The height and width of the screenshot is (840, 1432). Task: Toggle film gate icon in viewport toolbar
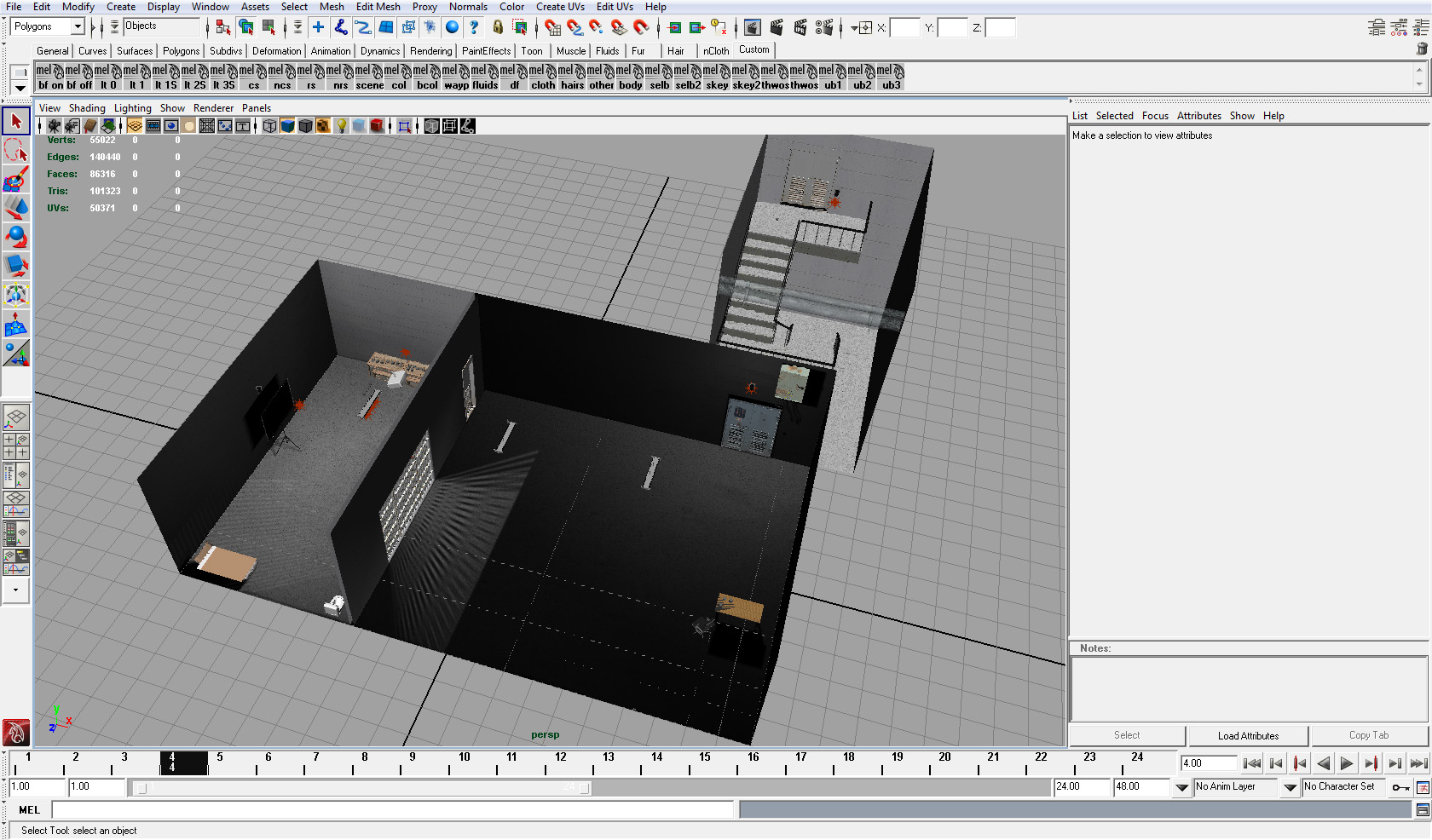[x=153, y=126]
